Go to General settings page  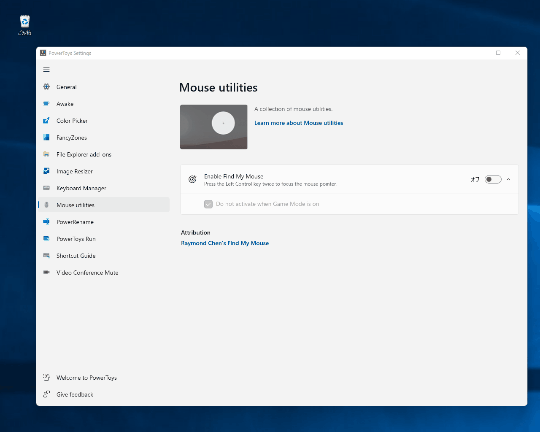[x=104, y=87]
